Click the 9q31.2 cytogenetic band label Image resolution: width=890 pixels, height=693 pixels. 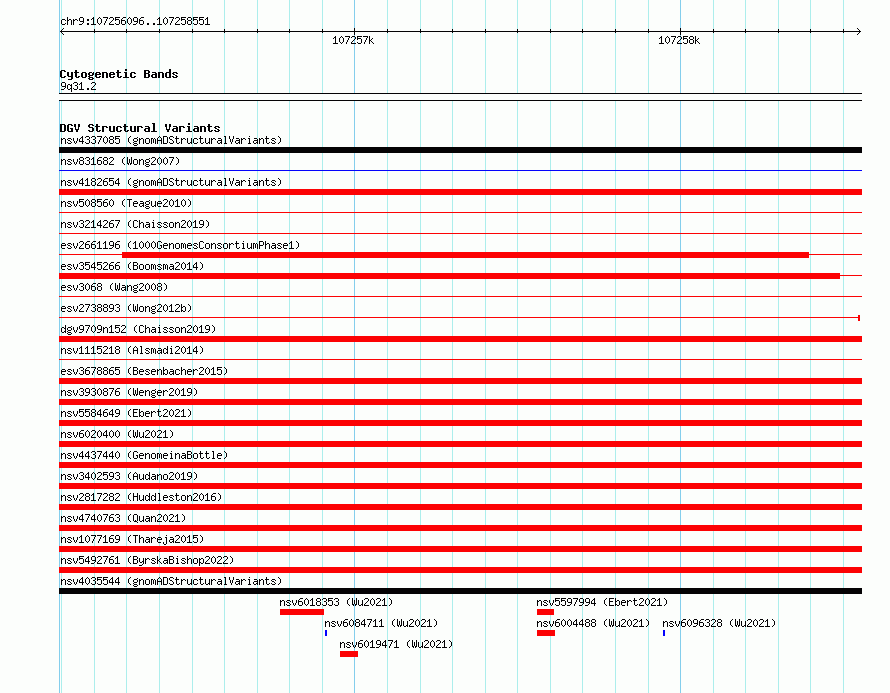click(x=78, y=86)
